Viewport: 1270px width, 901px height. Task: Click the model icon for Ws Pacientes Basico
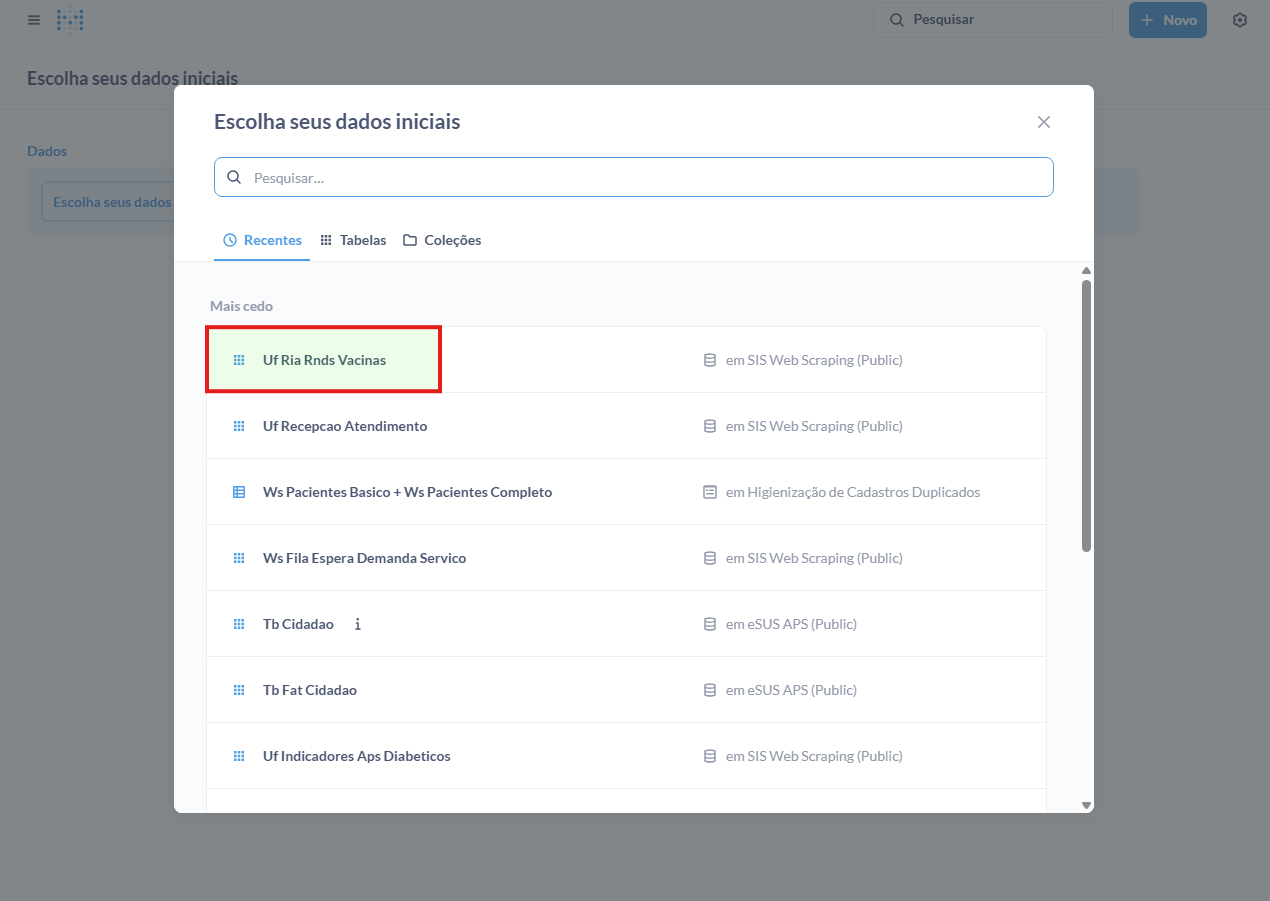tap(239, 492)
